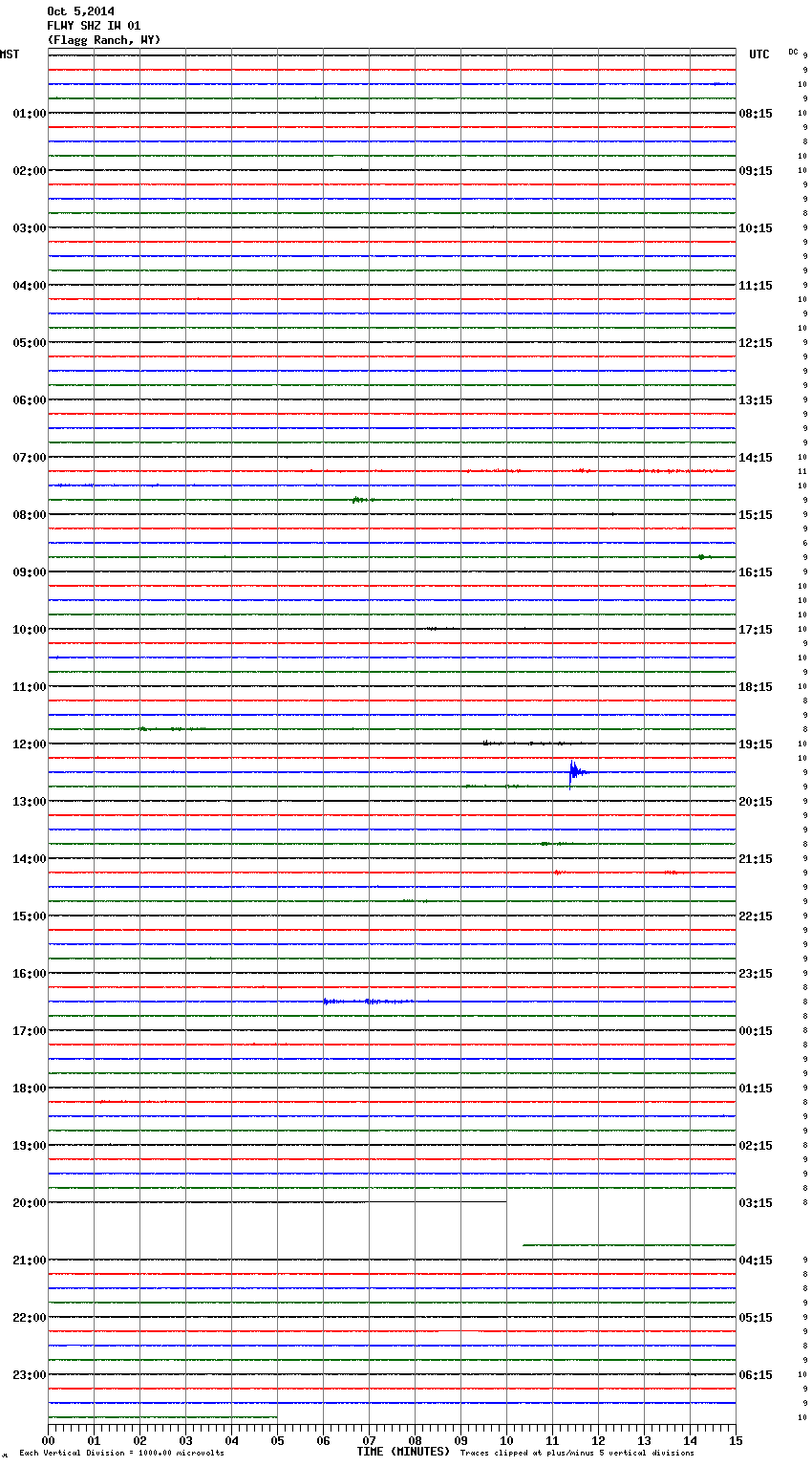Click the bottom x-axis minute label "15"
Screen dimensions: 812x1466
point(736,1440)
